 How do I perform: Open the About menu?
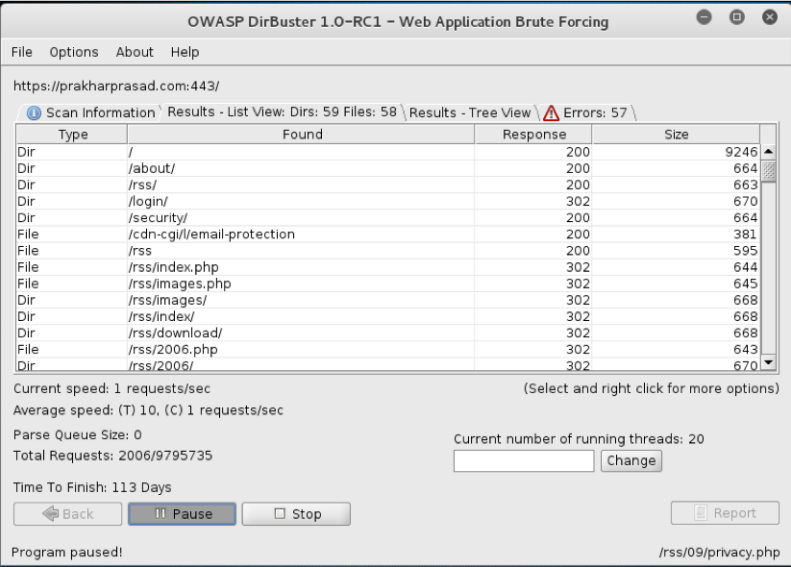point(134,52)
